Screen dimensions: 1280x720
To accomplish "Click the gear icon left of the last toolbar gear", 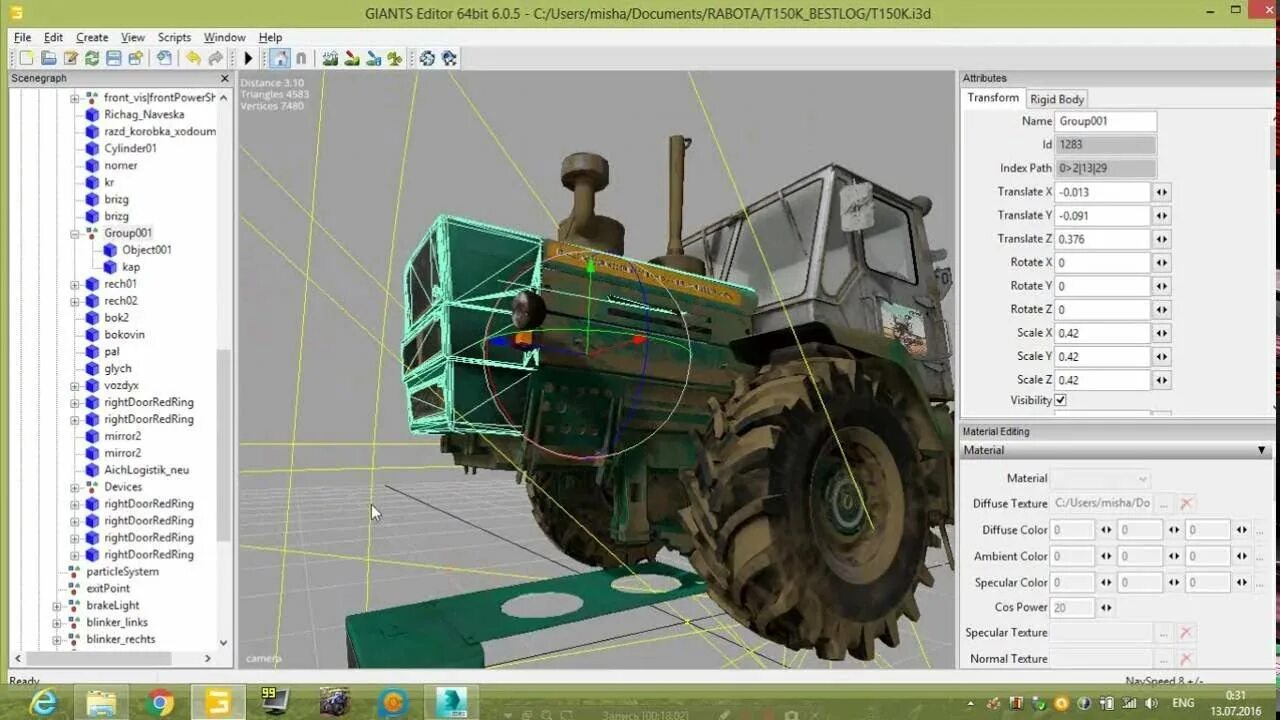I will [428, 59].
